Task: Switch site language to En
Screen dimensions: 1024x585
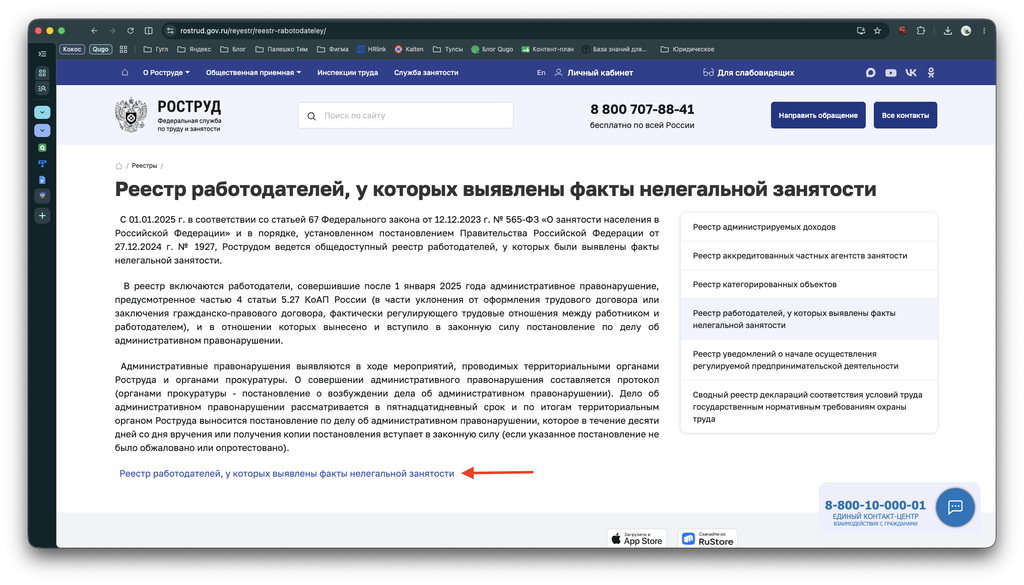Action: [541, 72]
